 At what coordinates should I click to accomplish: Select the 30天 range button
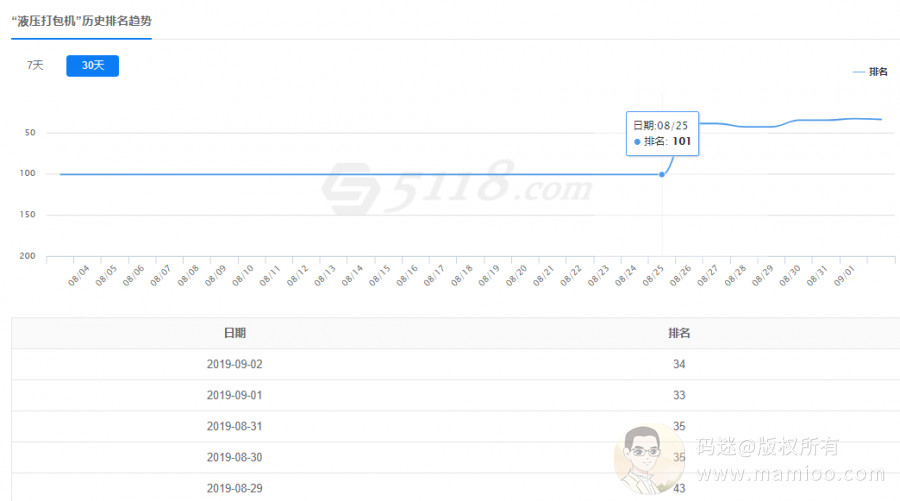(x=92, y=66)
